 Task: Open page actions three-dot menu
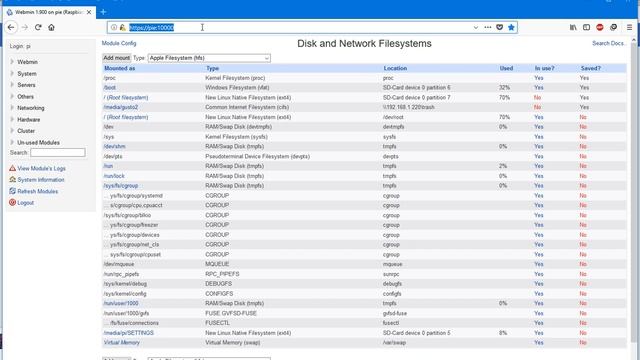tap(488, 27)
